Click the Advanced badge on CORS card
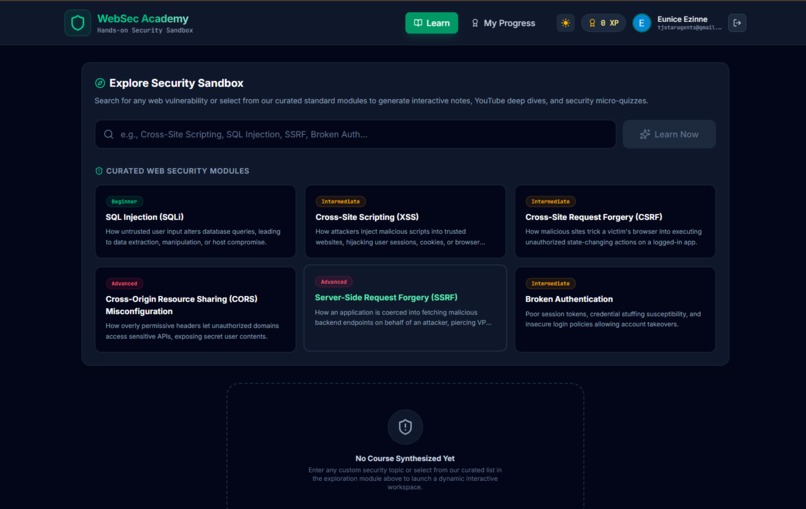The image size is (806, 509). [x=124, y=283]
